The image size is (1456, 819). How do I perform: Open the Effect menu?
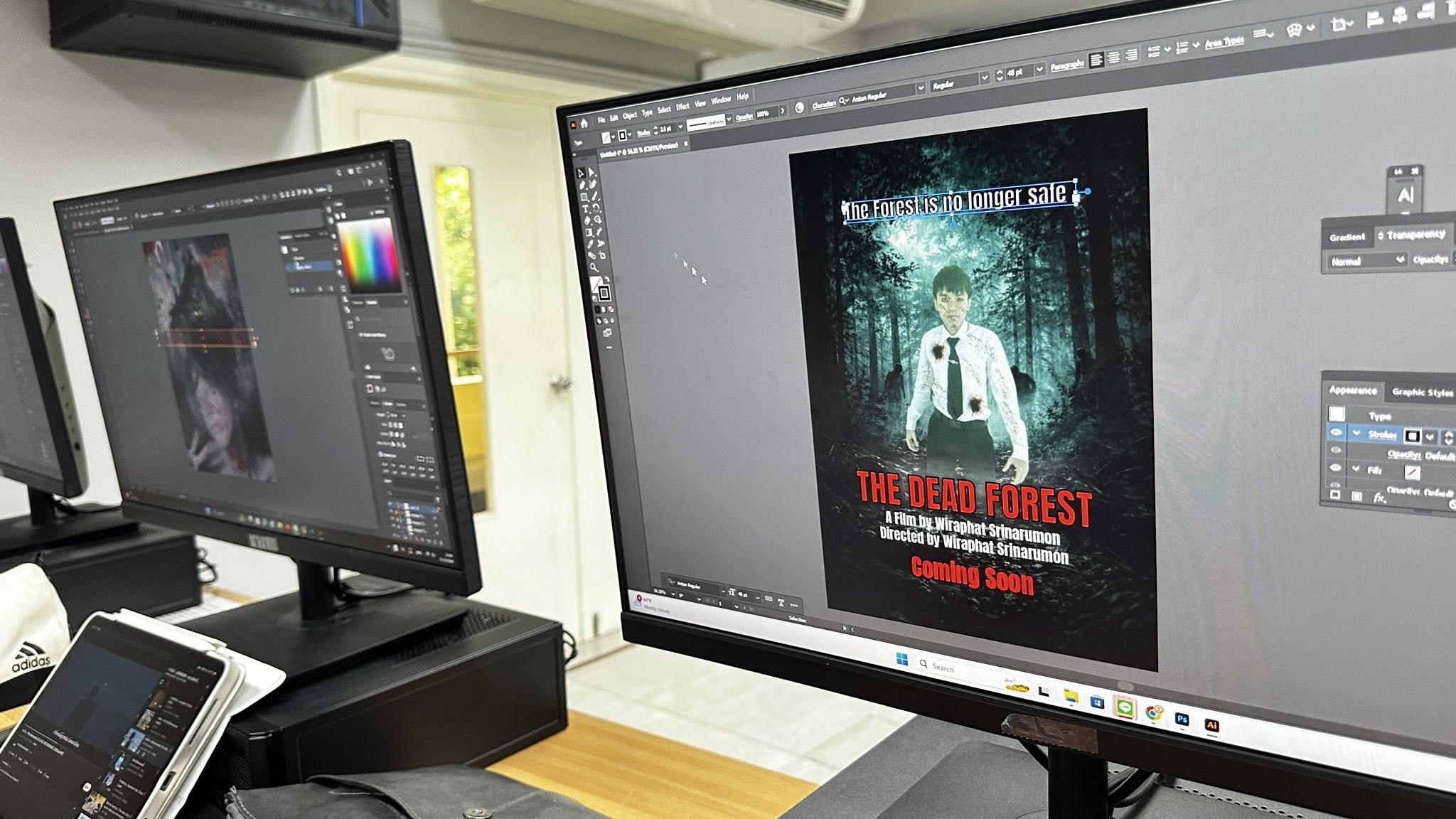(x=682, y=107)
